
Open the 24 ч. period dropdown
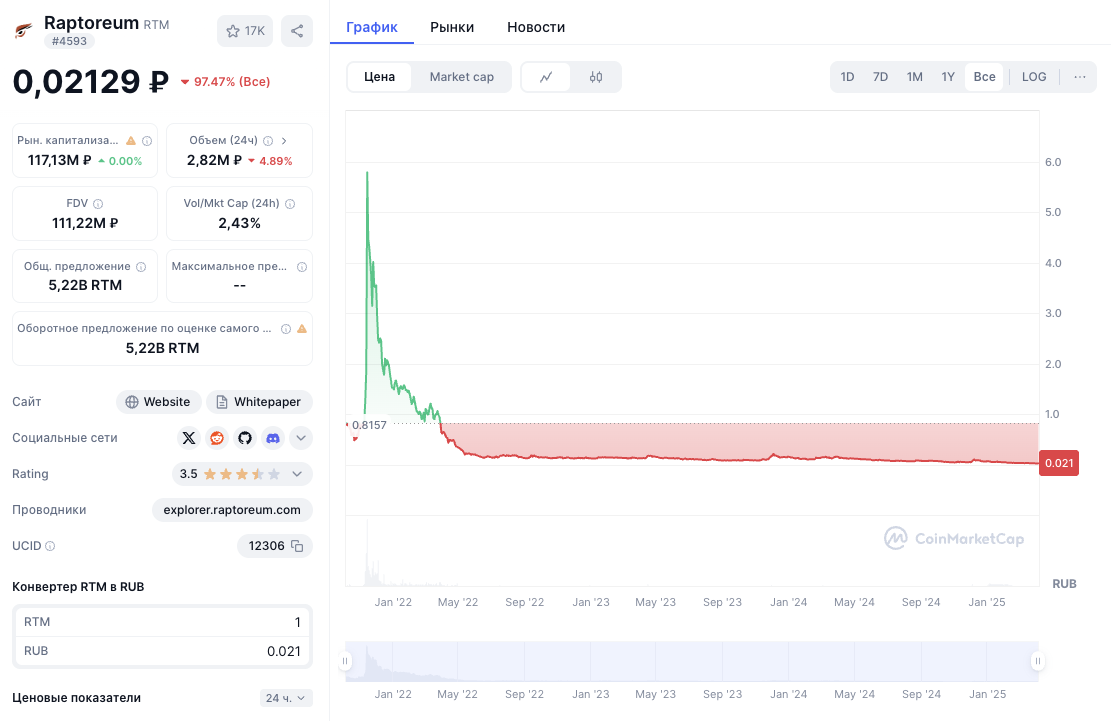point(286,698)
